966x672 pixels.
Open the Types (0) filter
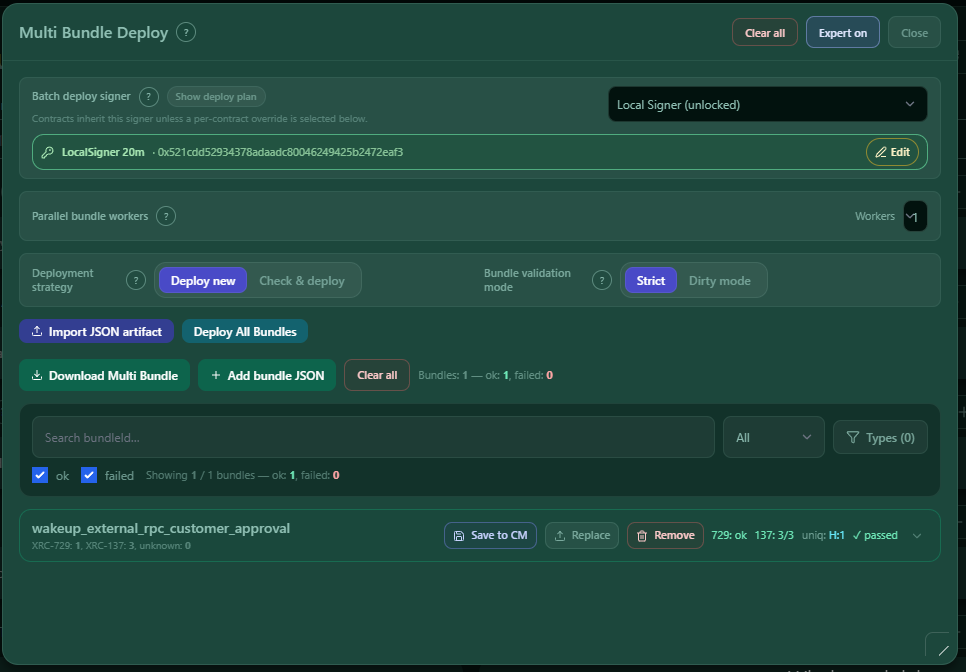[880, 437]
